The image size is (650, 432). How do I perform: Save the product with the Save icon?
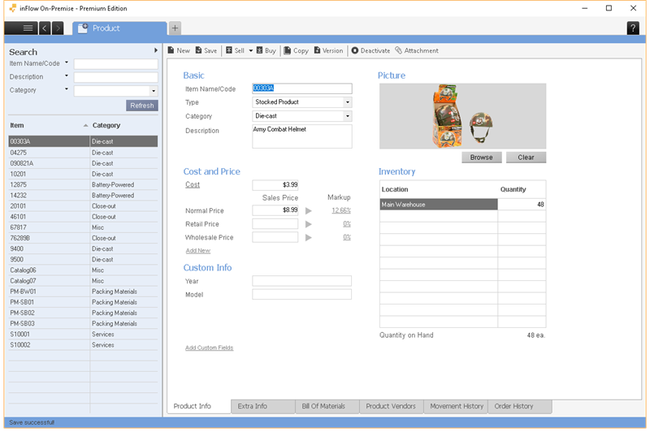[x=199, y=50]
